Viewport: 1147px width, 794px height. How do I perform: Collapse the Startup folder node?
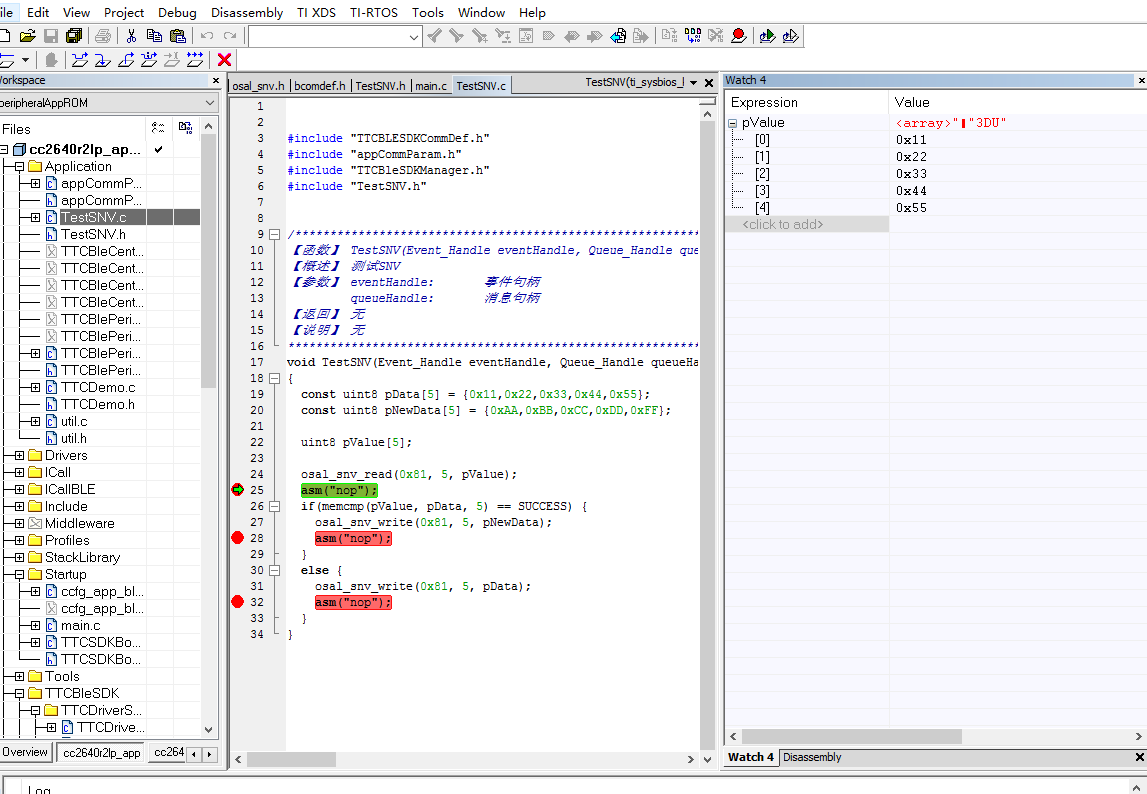(x=19, y=574)
